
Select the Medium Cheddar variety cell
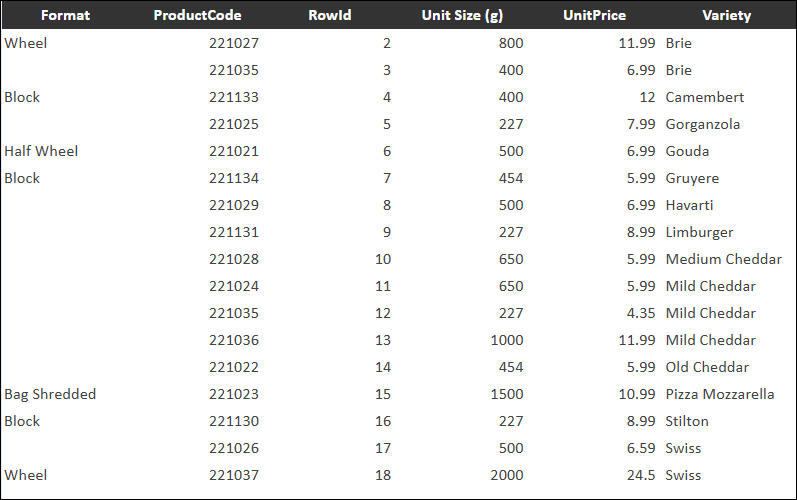[723, 259]
